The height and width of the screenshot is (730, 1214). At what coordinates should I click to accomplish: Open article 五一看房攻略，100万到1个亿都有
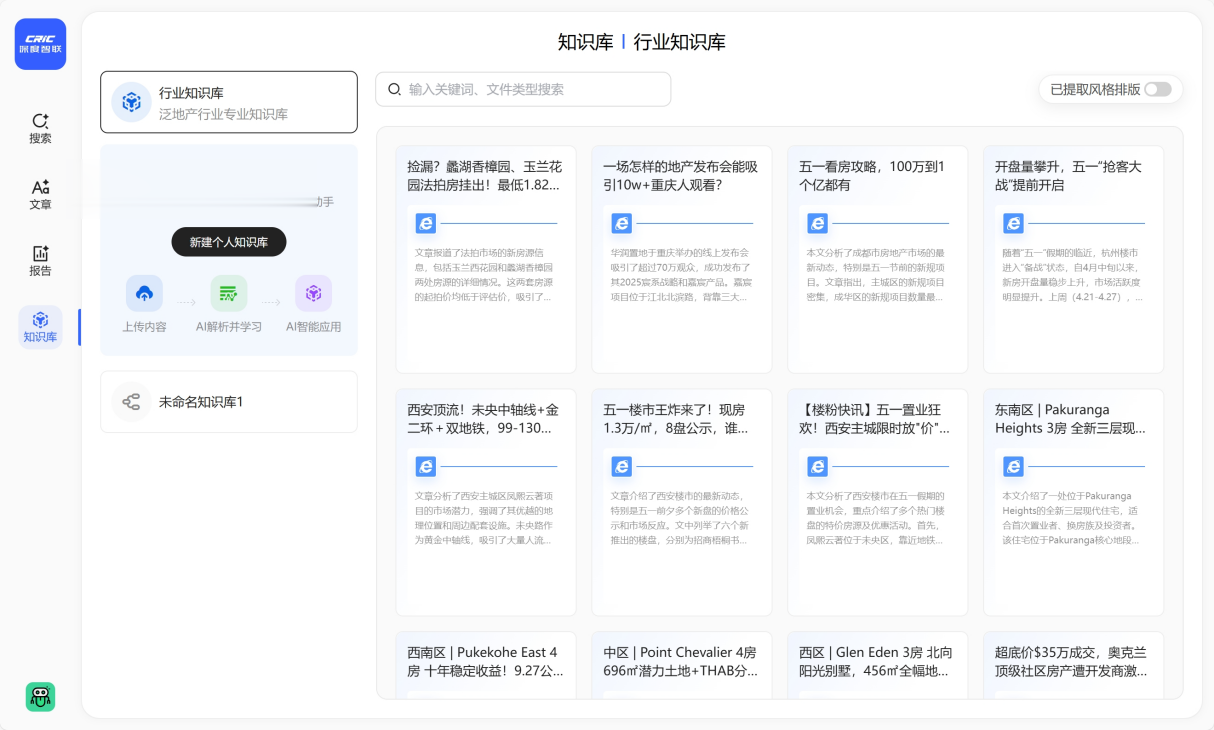point(877,259)
